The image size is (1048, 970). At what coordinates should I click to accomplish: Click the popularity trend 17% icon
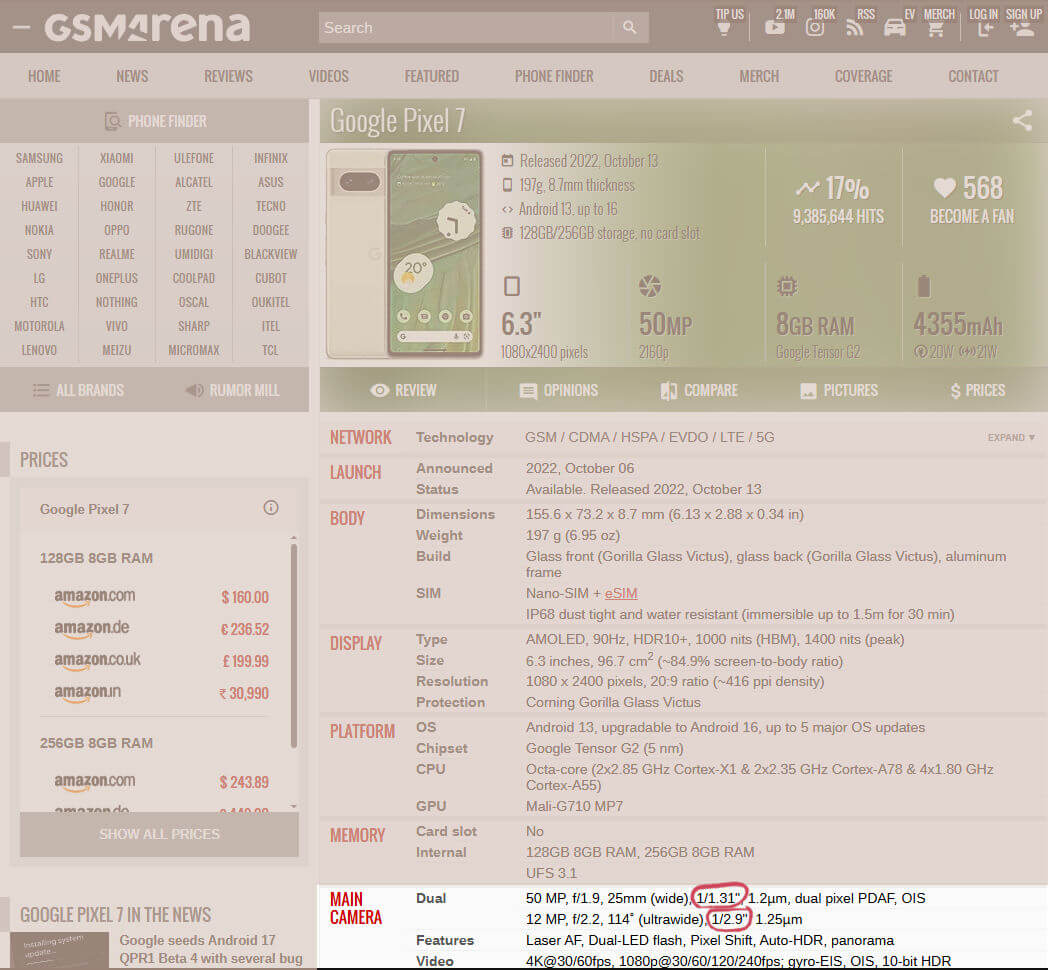(807, 189)
